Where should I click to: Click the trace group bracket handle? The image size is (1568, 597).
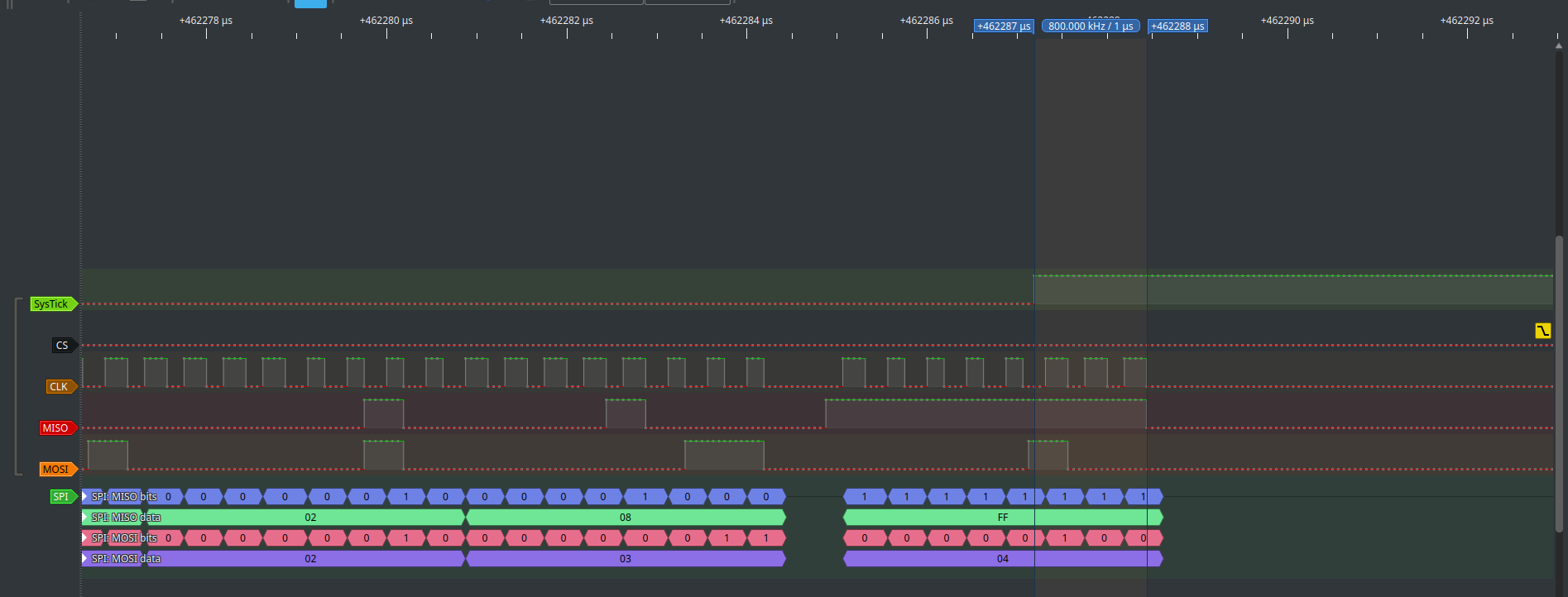pos(17,387)
